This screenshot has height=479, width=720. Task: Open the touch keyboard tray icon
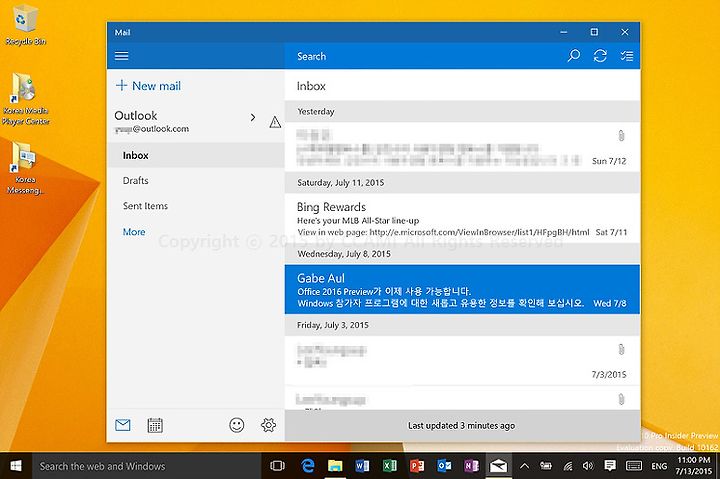pos(634,466)
